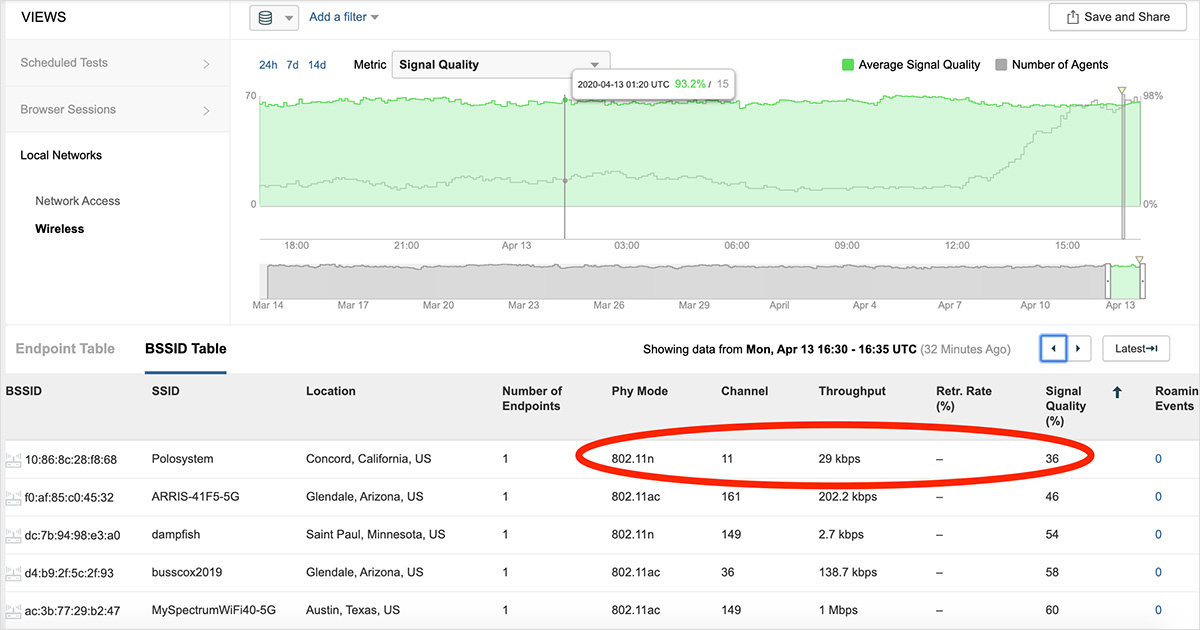Click the sort arrow on Signal Quality column
This screenshot has height=630, width=1200.
1117,393
